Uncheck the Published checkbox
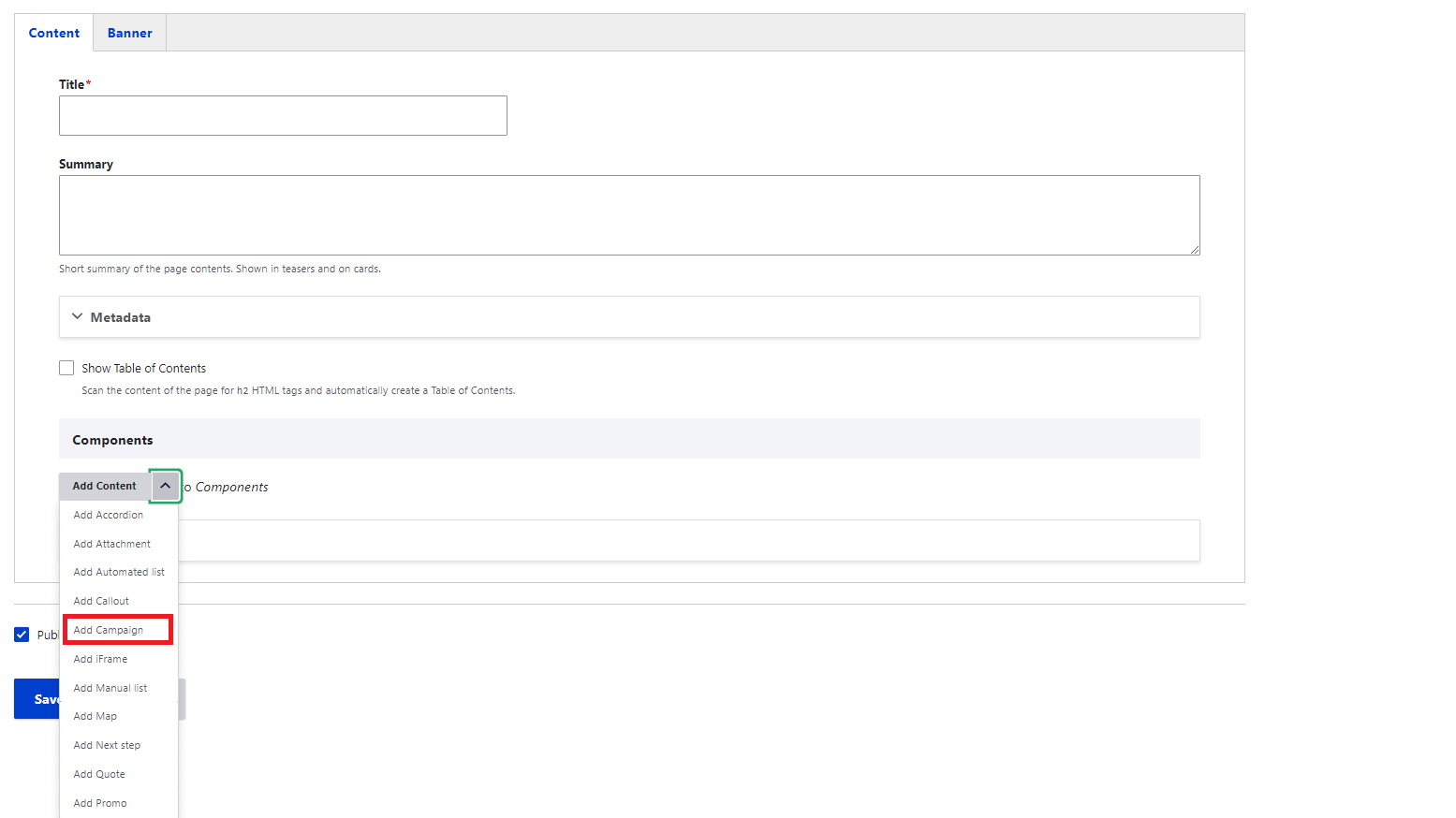Image resolution: width=1456 pixels, height=818 pixels. click(22, 635)
